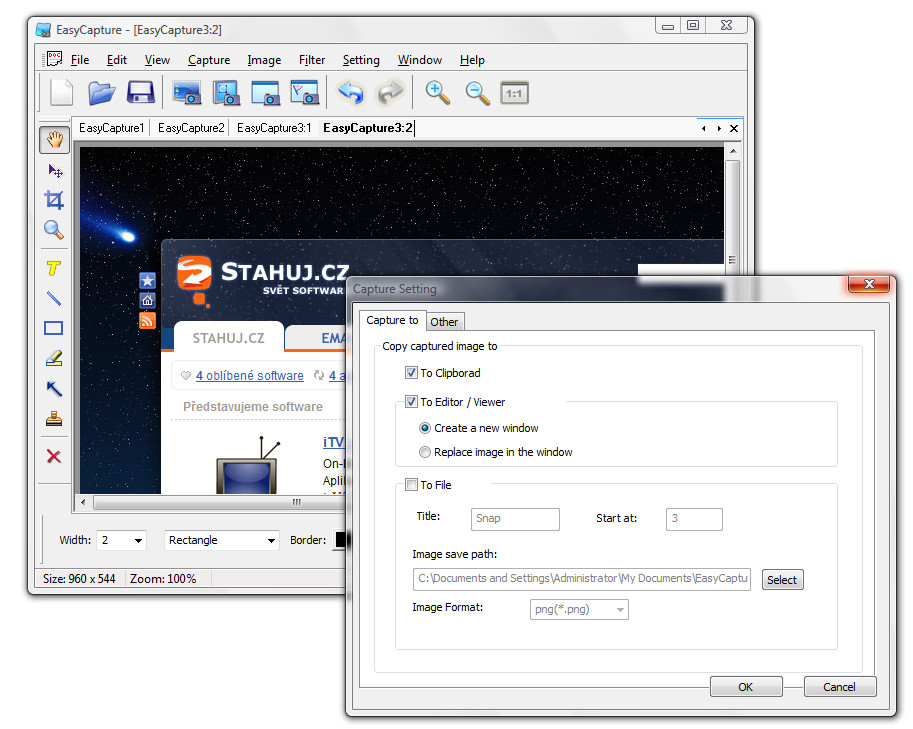Open the Edit menu
This screenshot has height=729, width=913.
point(116,60)
